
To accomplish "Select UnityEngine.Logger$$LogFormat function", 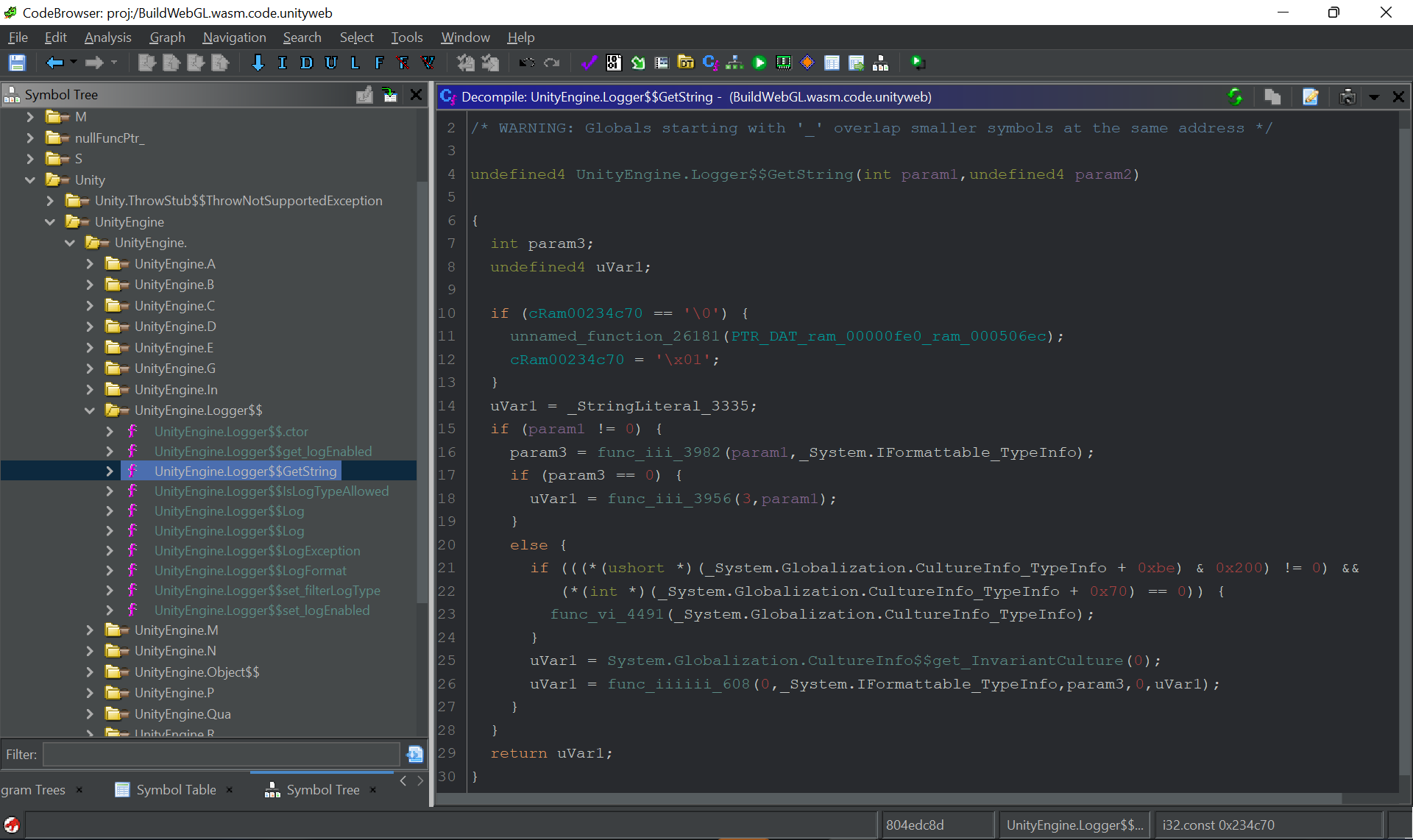I will point(250,571).
